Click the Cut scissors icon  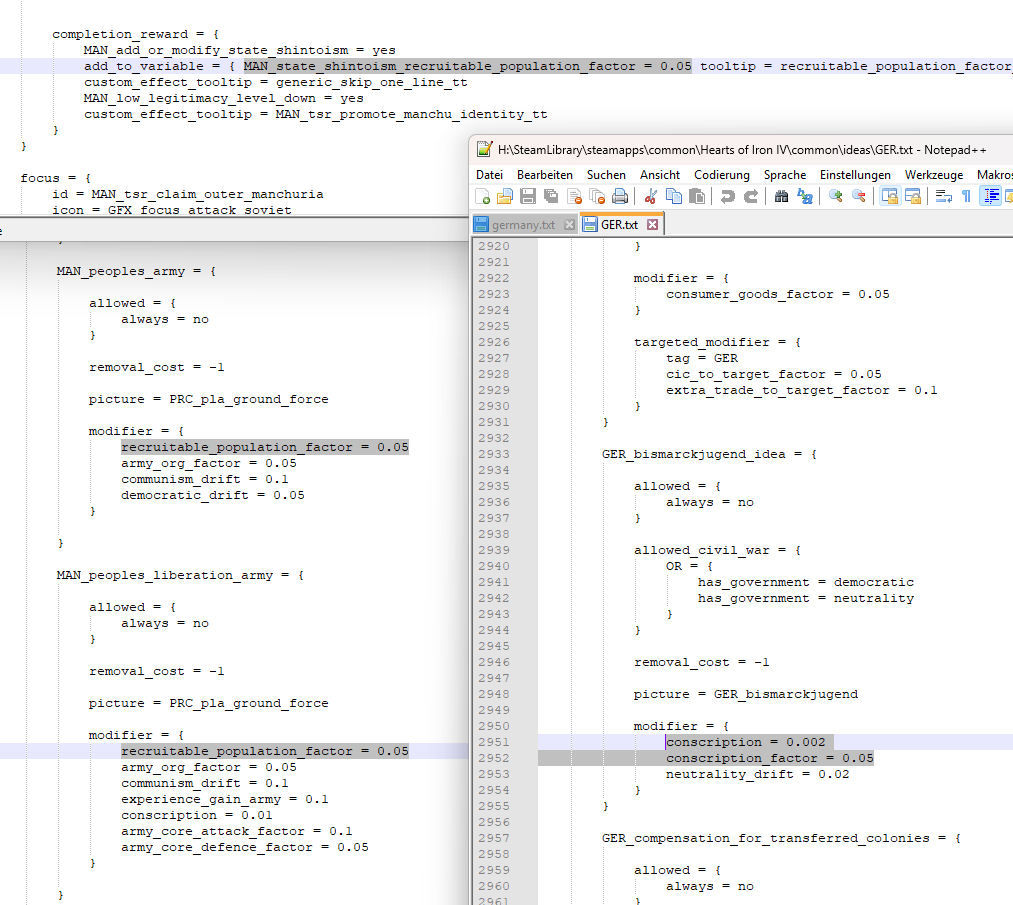pos(651,196)
